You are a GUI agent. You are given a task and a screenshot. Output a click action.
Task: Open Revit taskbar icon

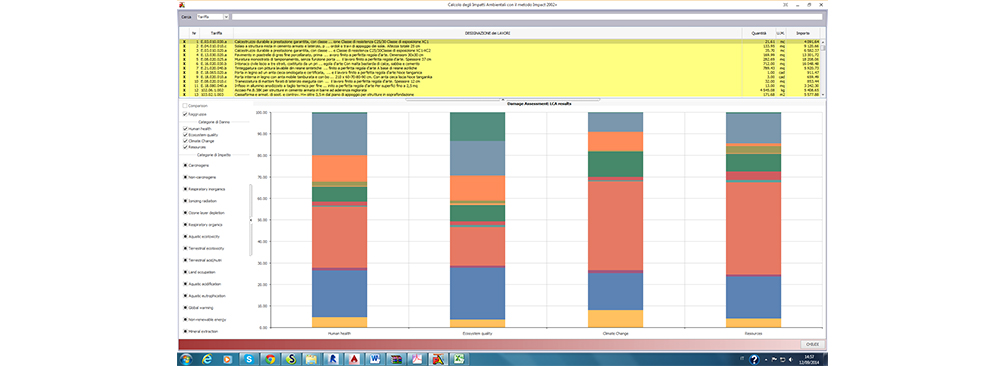point(333,359)
